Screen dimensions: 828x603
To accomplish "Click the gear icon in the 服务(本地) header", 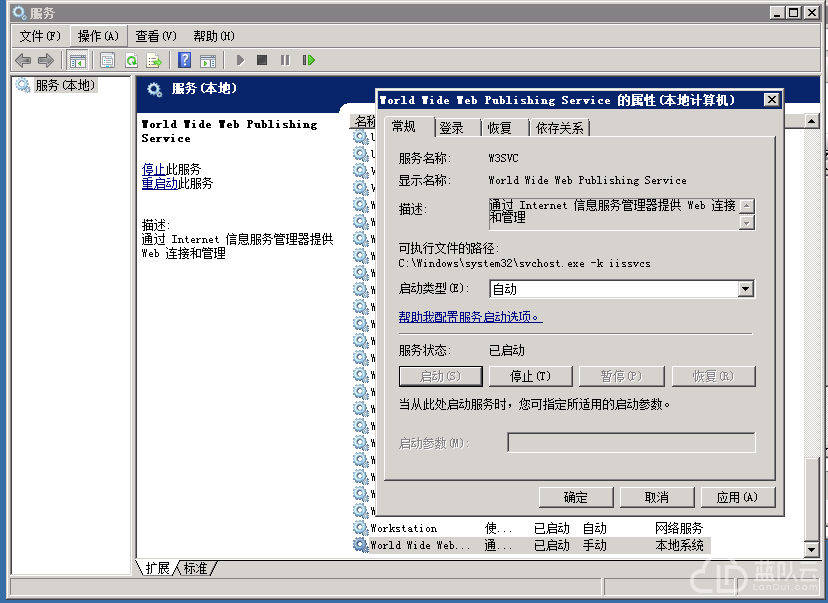I will (154, 89).
